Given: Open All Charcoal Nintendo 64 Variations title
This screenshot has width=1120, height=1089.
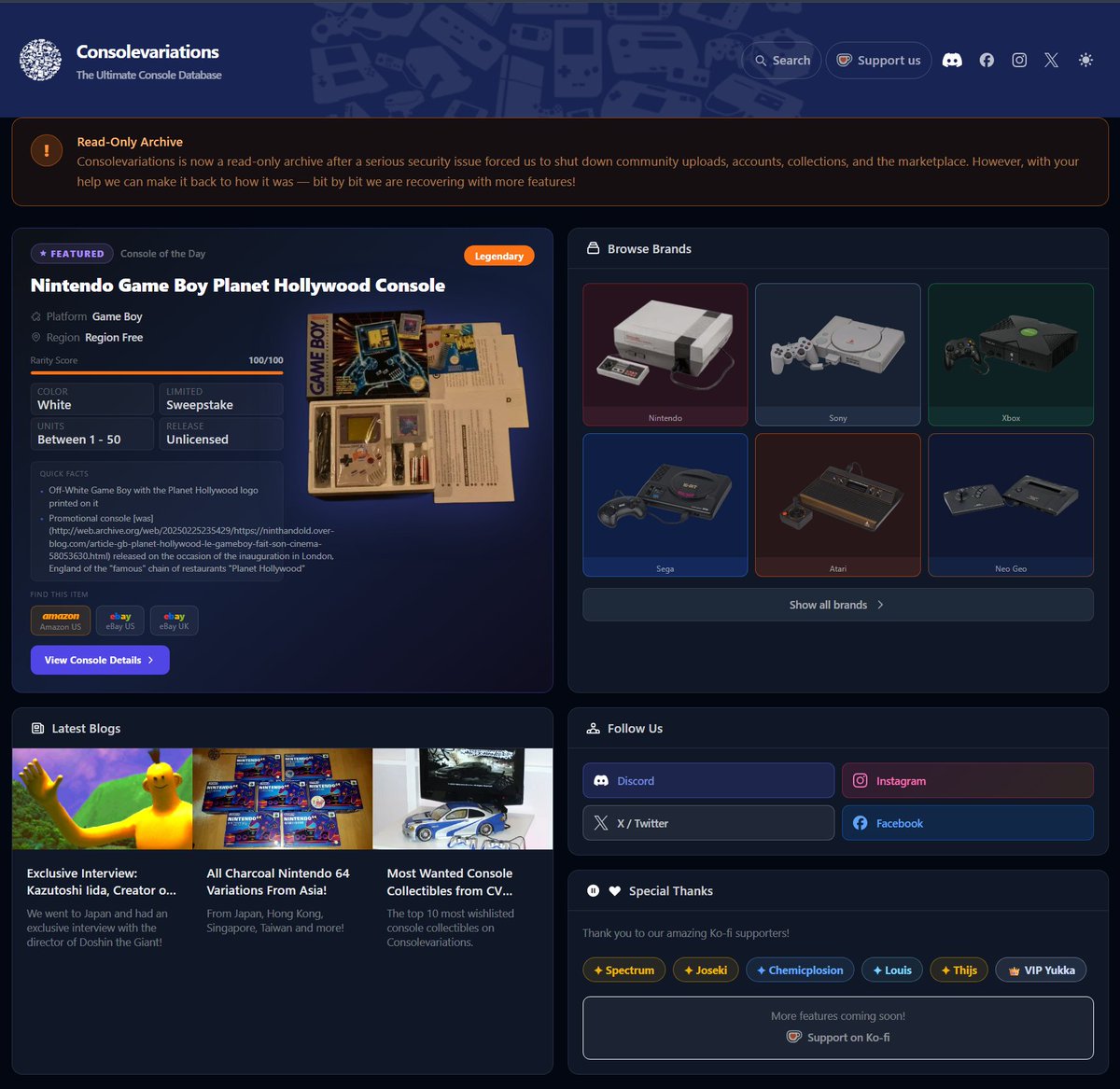Looking at the screenshot, I should (278, 882).
